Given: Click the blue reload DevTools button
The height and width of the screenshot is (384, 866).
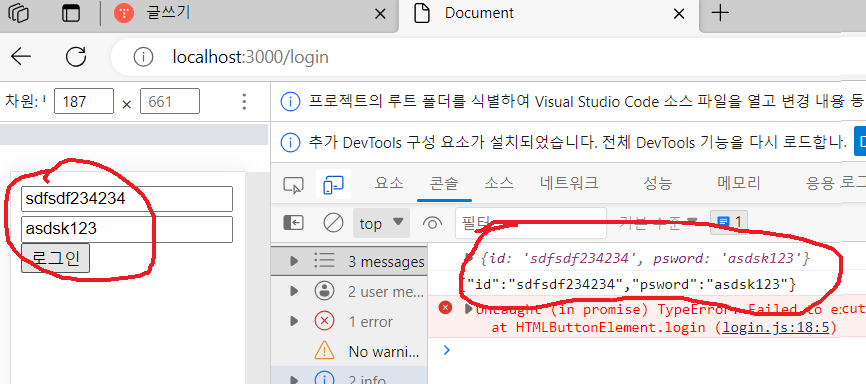Looking at the screenshot, I should click(860, 142).
